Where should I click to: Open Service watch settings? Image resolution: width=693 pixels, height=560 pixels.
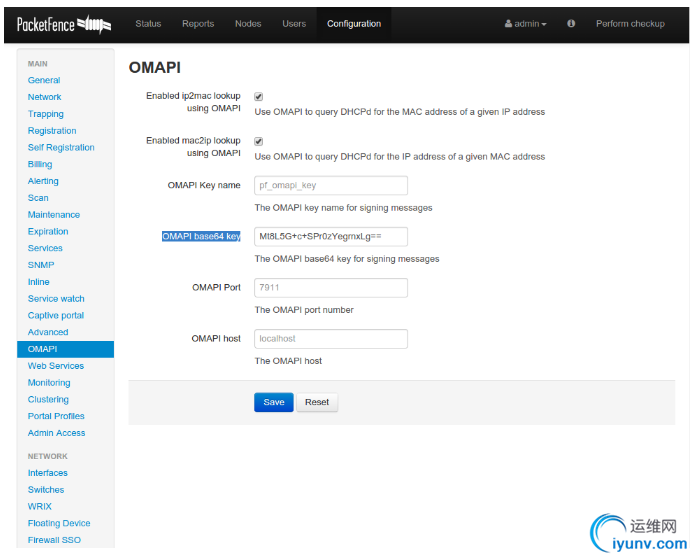(x=56, y=299)
